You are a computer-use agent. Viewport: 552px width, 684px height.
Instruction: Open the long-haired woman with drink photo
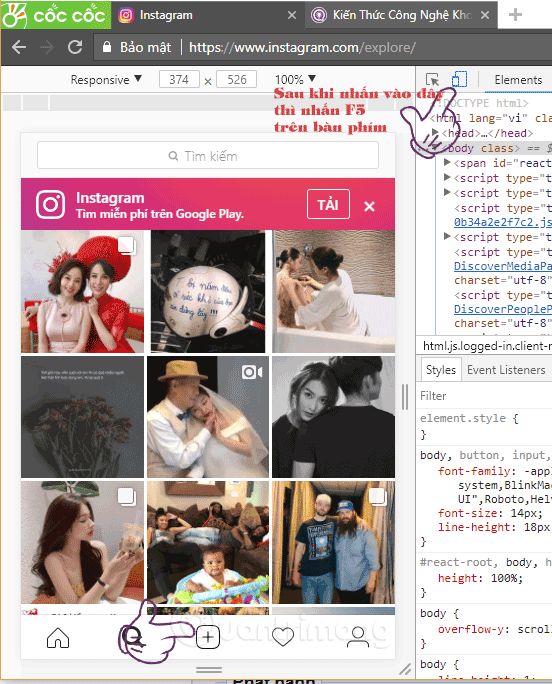[x=82, y=542]
